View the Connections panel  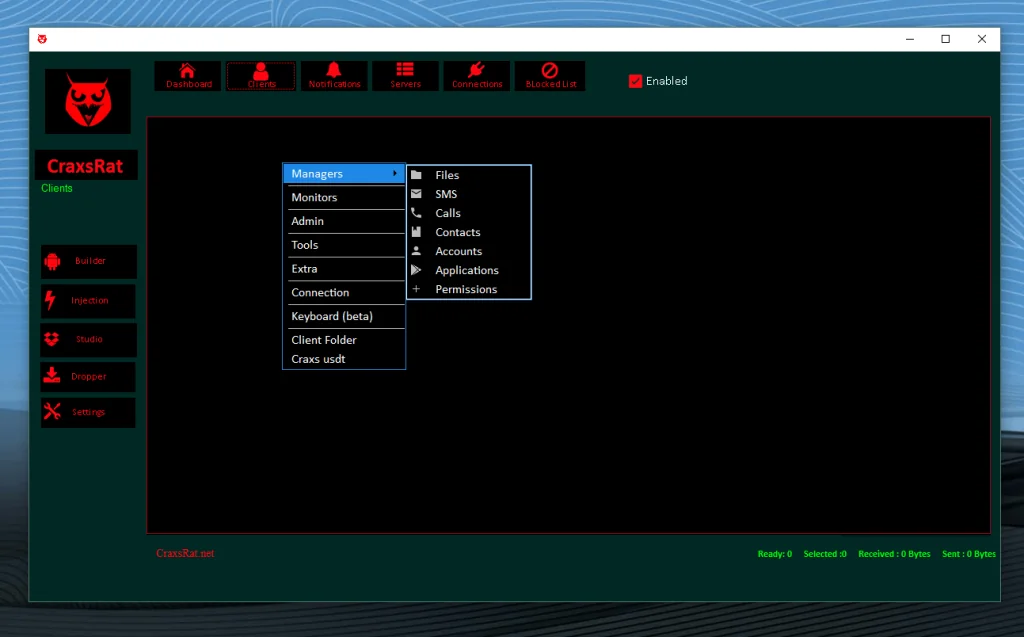pyautogui.click(x=477, y=76)
